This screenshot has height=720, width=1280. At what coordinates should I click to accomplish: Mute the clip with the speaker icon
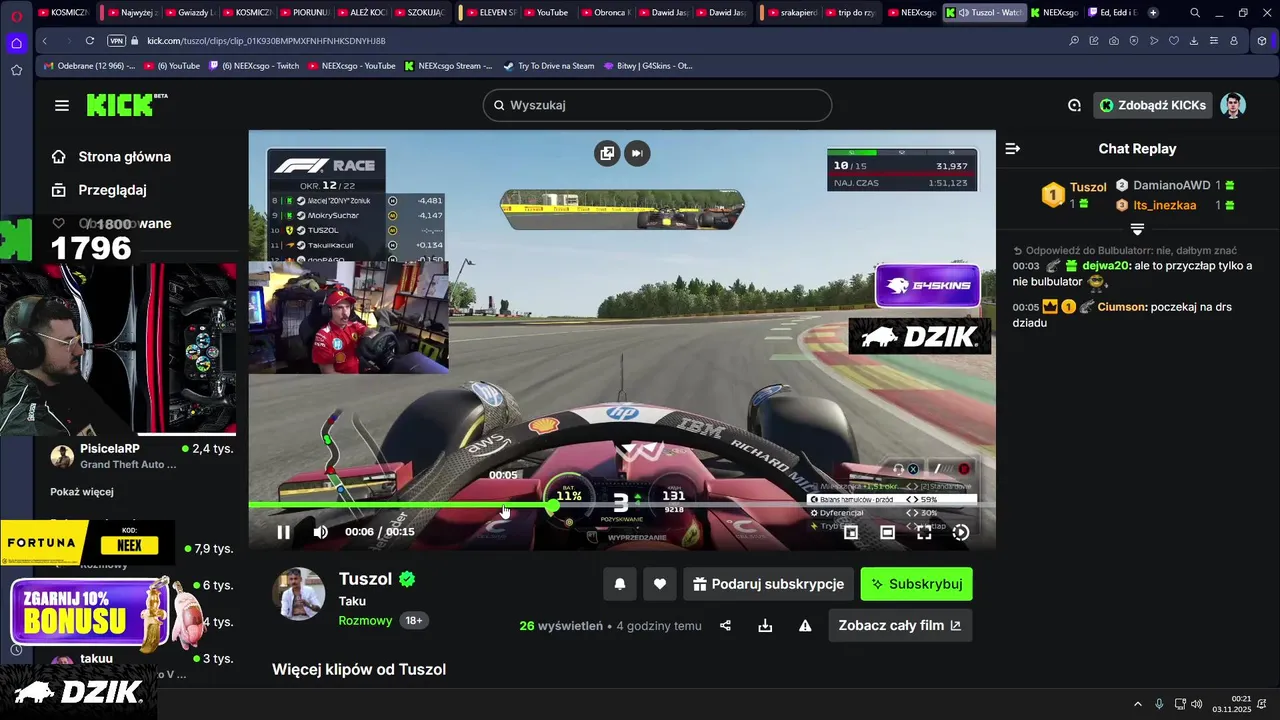(320, 532)
